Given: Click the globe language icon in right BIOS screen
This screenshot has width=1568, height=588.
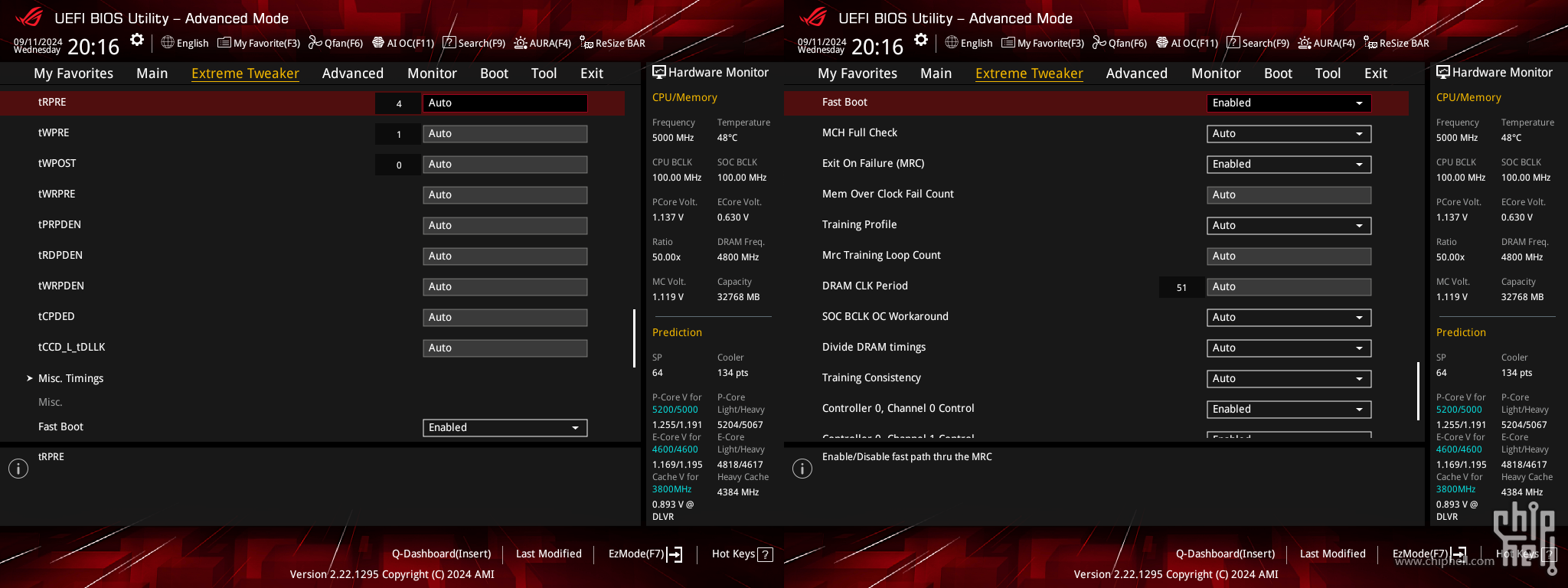Looking at the screenshot, I should (x=952, y=42).
